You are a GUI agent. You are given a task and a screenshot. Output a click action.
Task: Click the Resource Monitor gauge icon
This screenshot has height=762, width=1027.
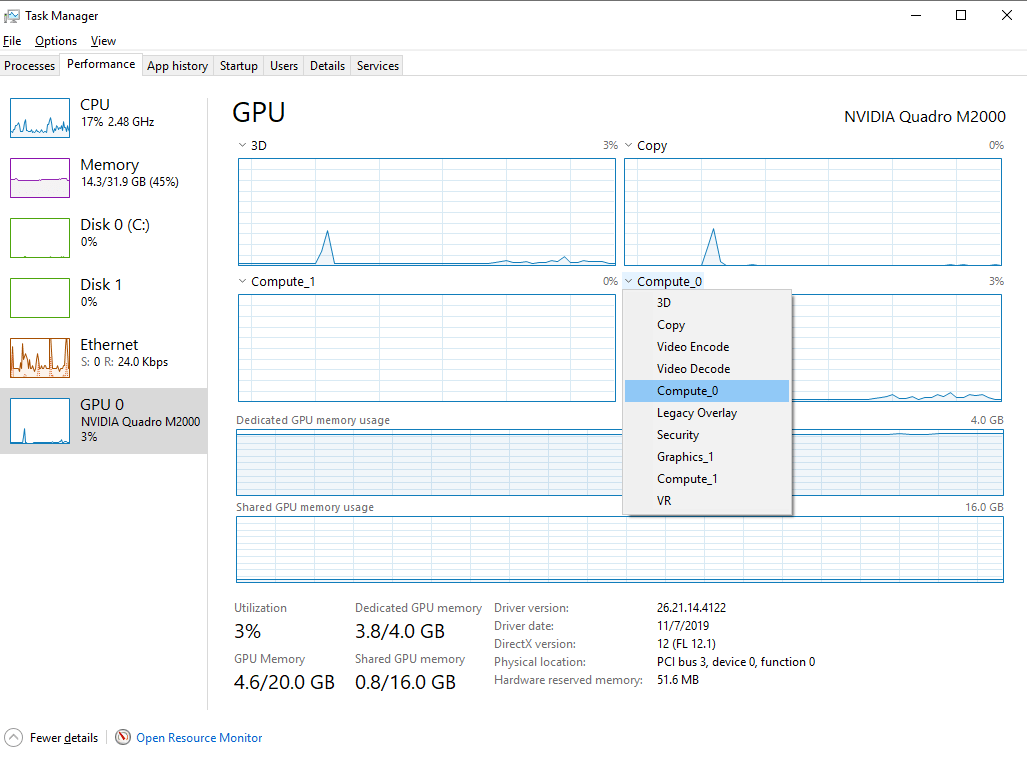(122, 737)
